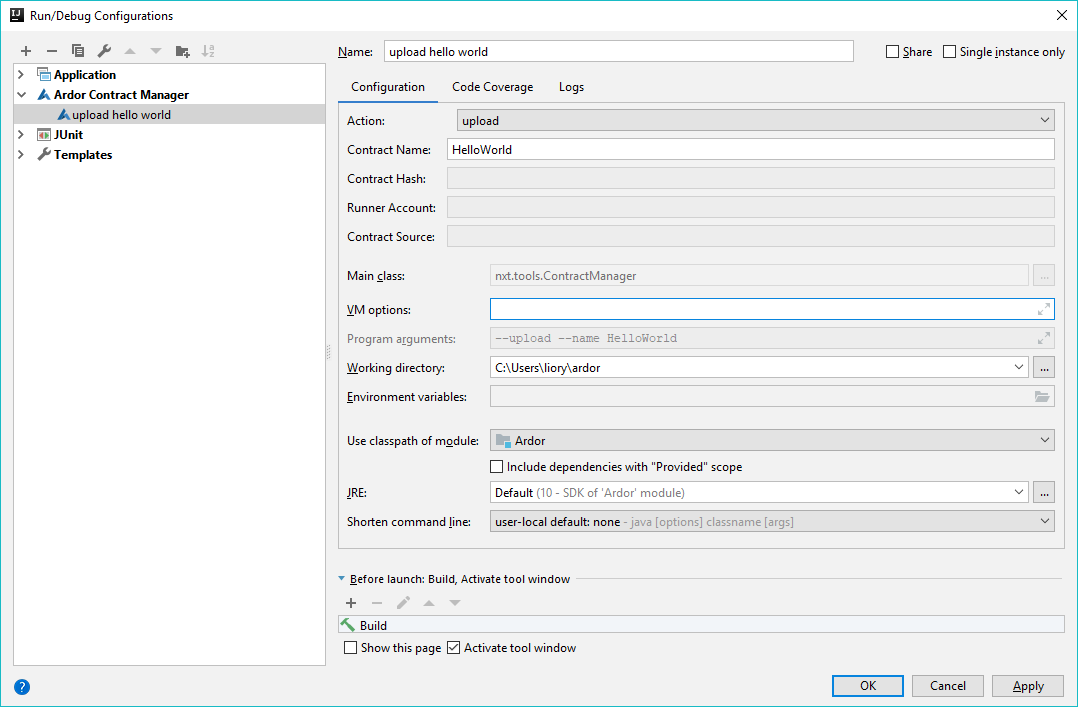Open the environment variables folder icon

click(1042, 397)
